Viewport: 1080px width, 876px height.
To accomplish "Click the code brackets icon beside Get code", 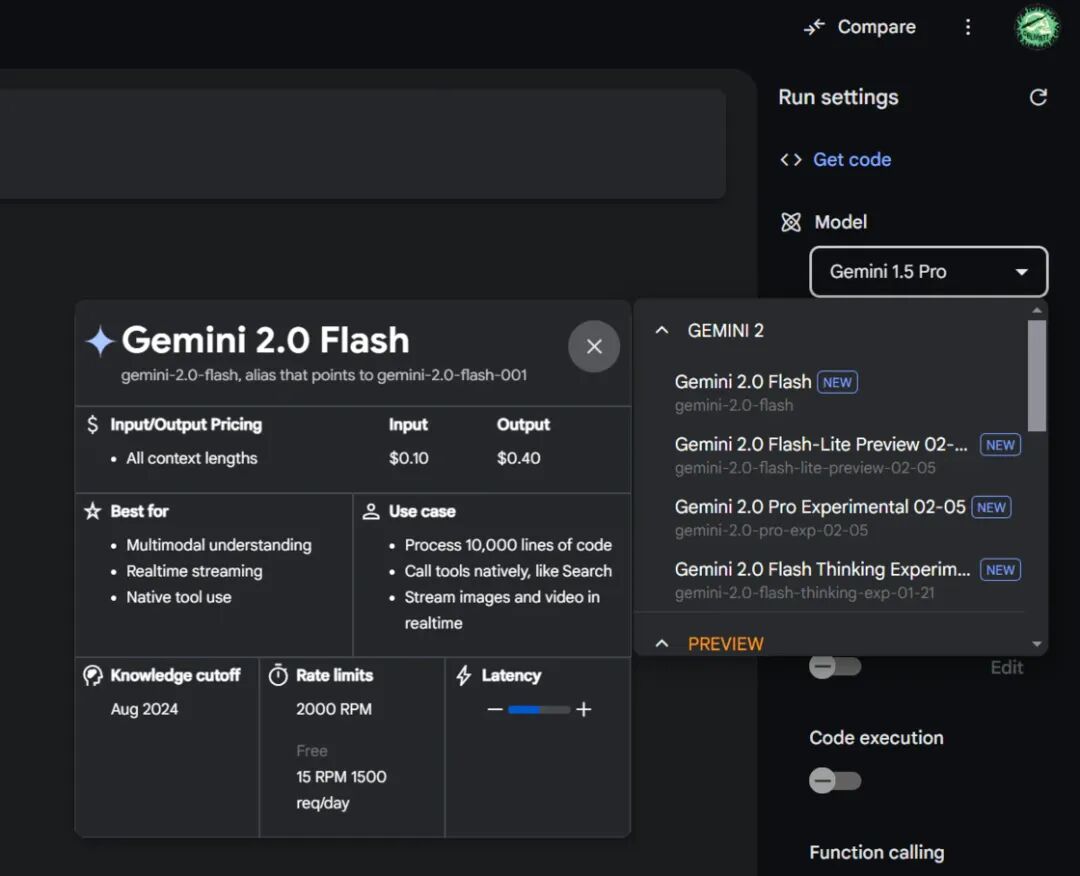I will tap(791, 160).
